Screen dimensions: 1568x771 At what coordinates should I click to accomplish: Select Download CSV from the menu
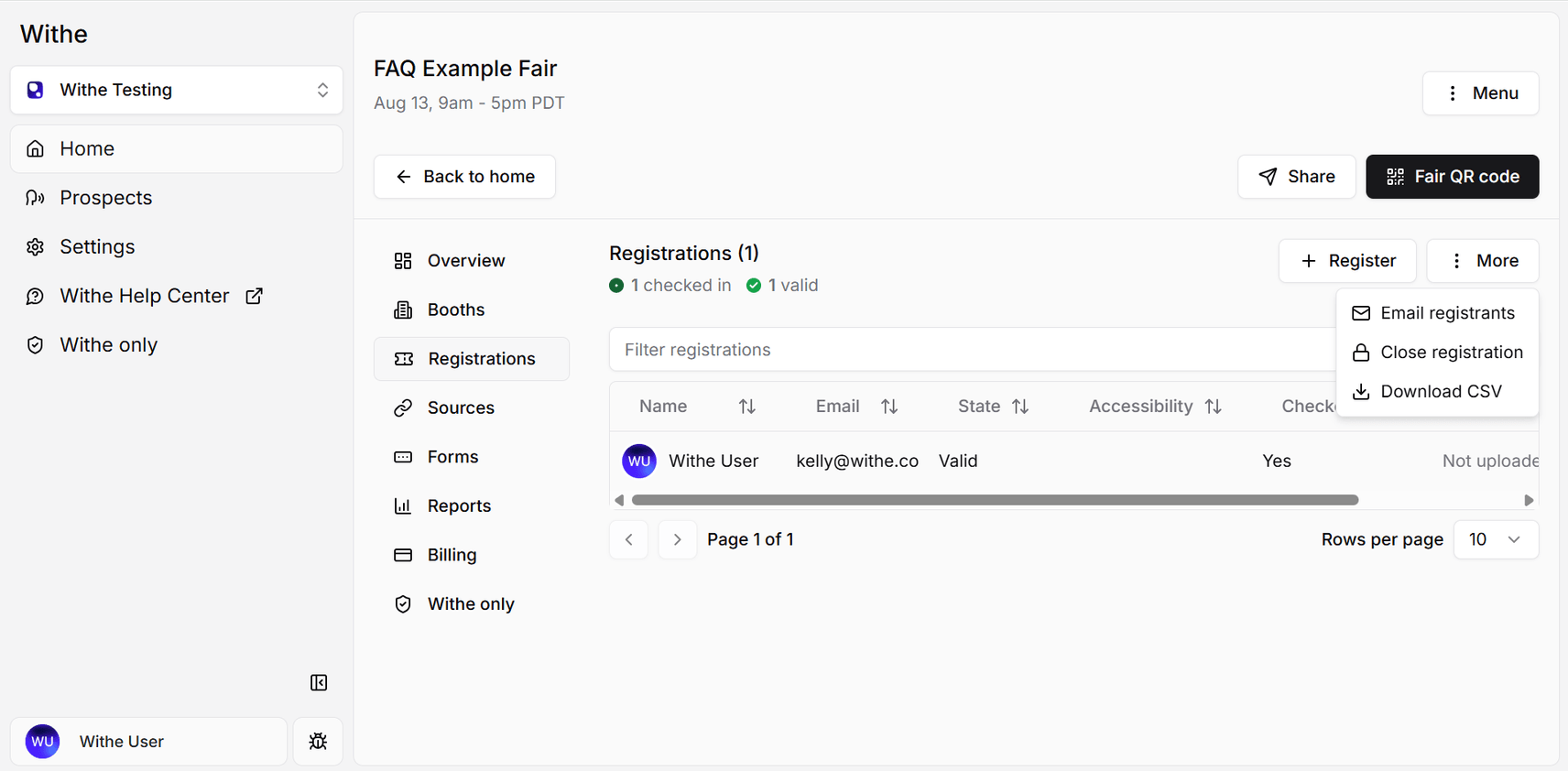pyautogui.click(x=1437, y=392)
